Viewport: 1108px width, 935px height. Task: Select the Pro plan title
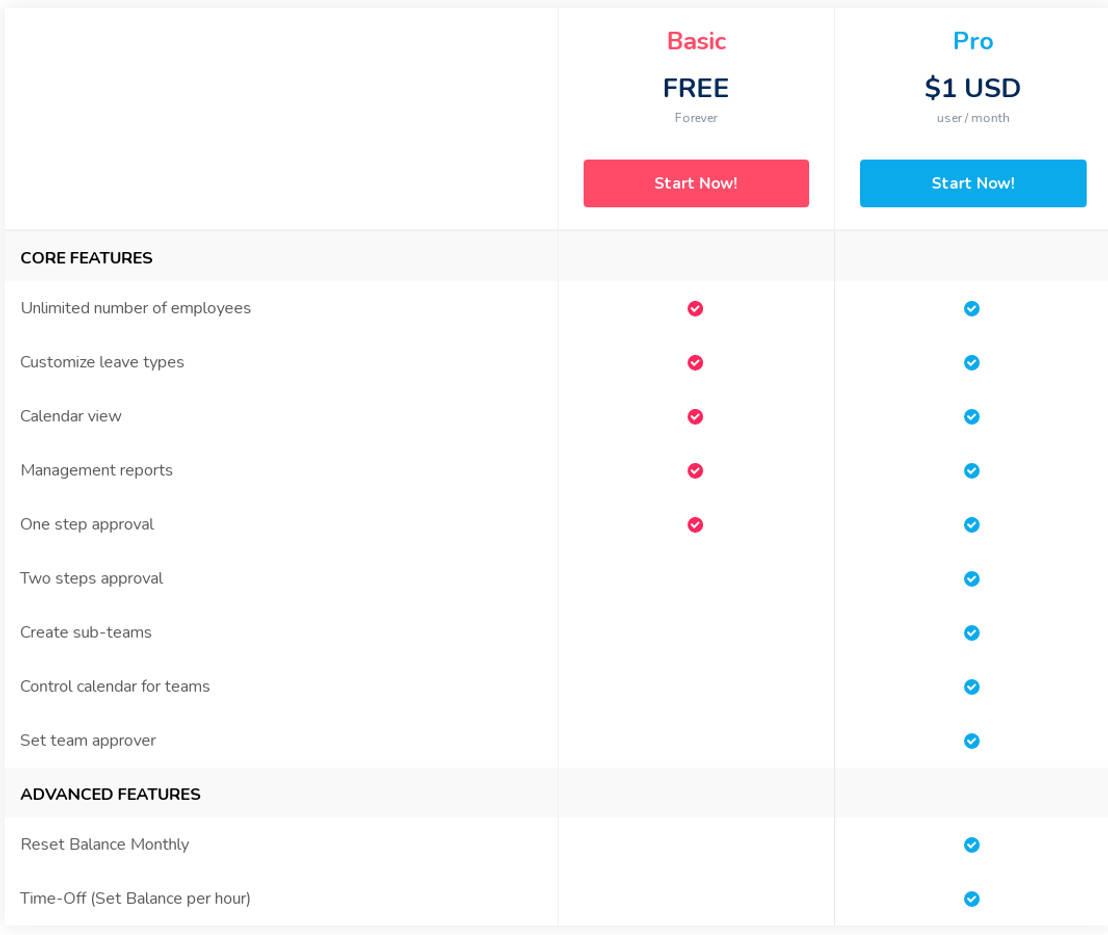pos(972,41)
